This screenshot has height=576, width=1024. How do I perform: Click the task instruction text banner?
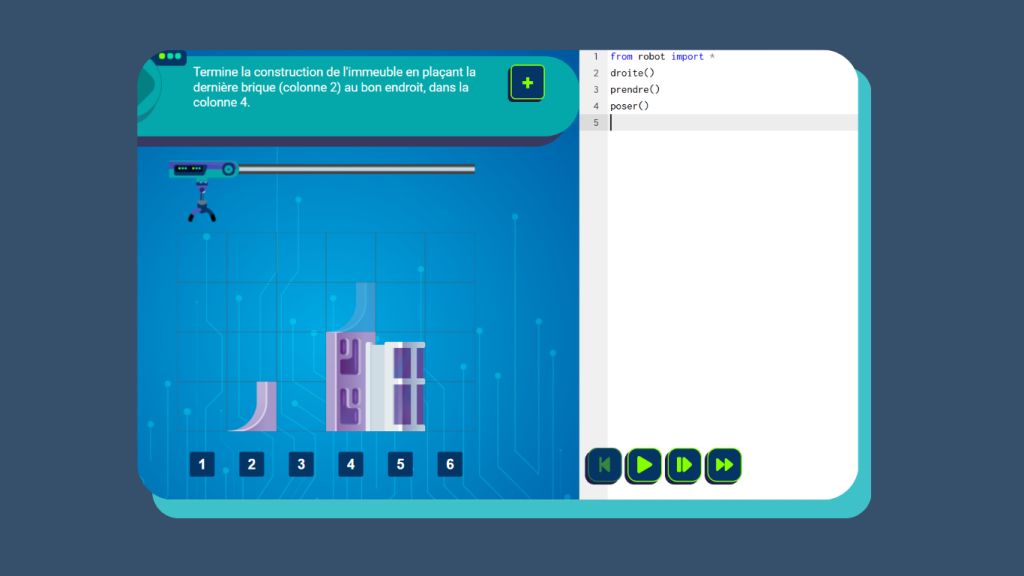[335, 87]
